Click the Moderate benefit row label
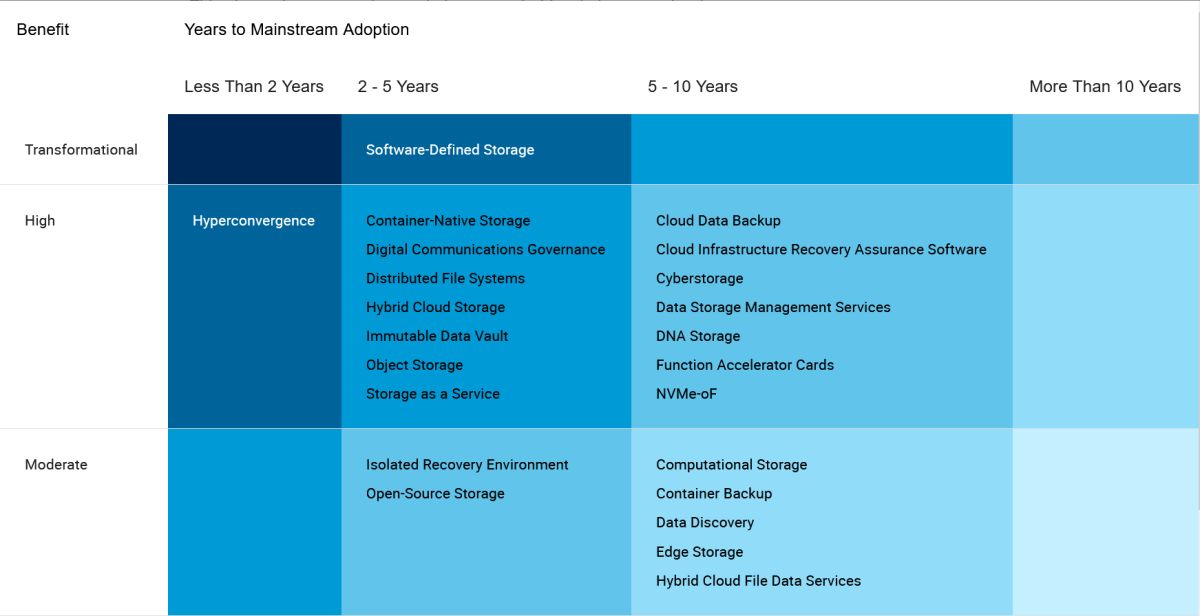 tap(56, 465)
